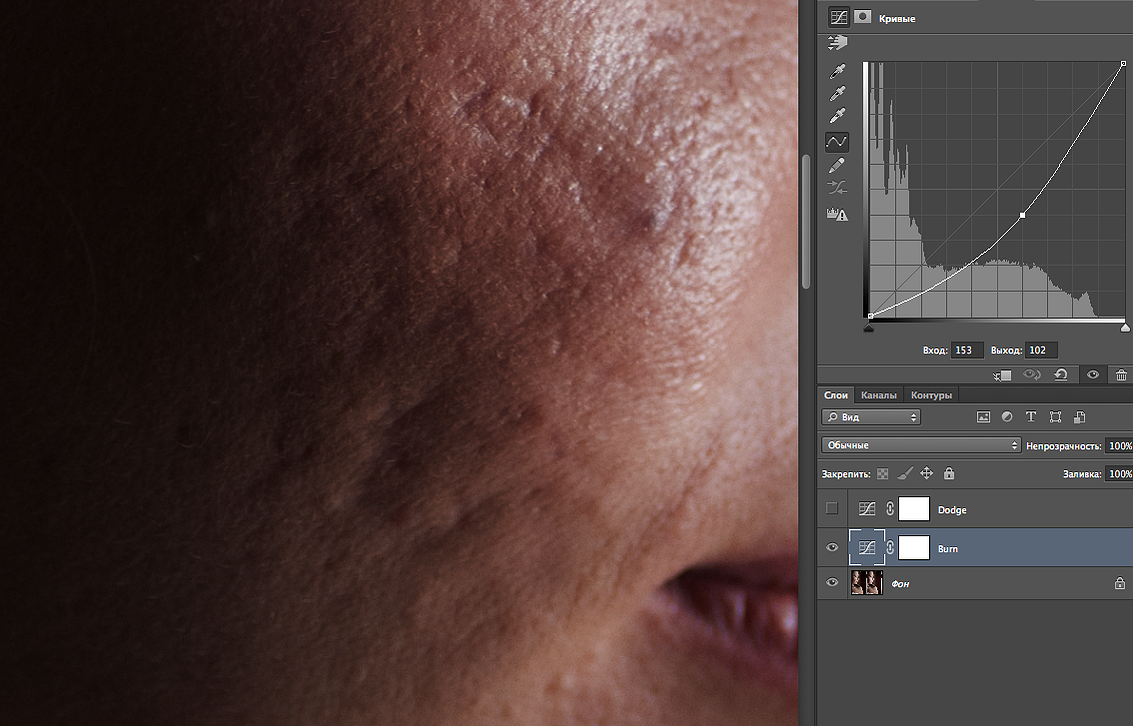Viewport: 1133px width, 726px height.
Task: Click the smooth curve values icon
Action: click(x=837, y=189)
